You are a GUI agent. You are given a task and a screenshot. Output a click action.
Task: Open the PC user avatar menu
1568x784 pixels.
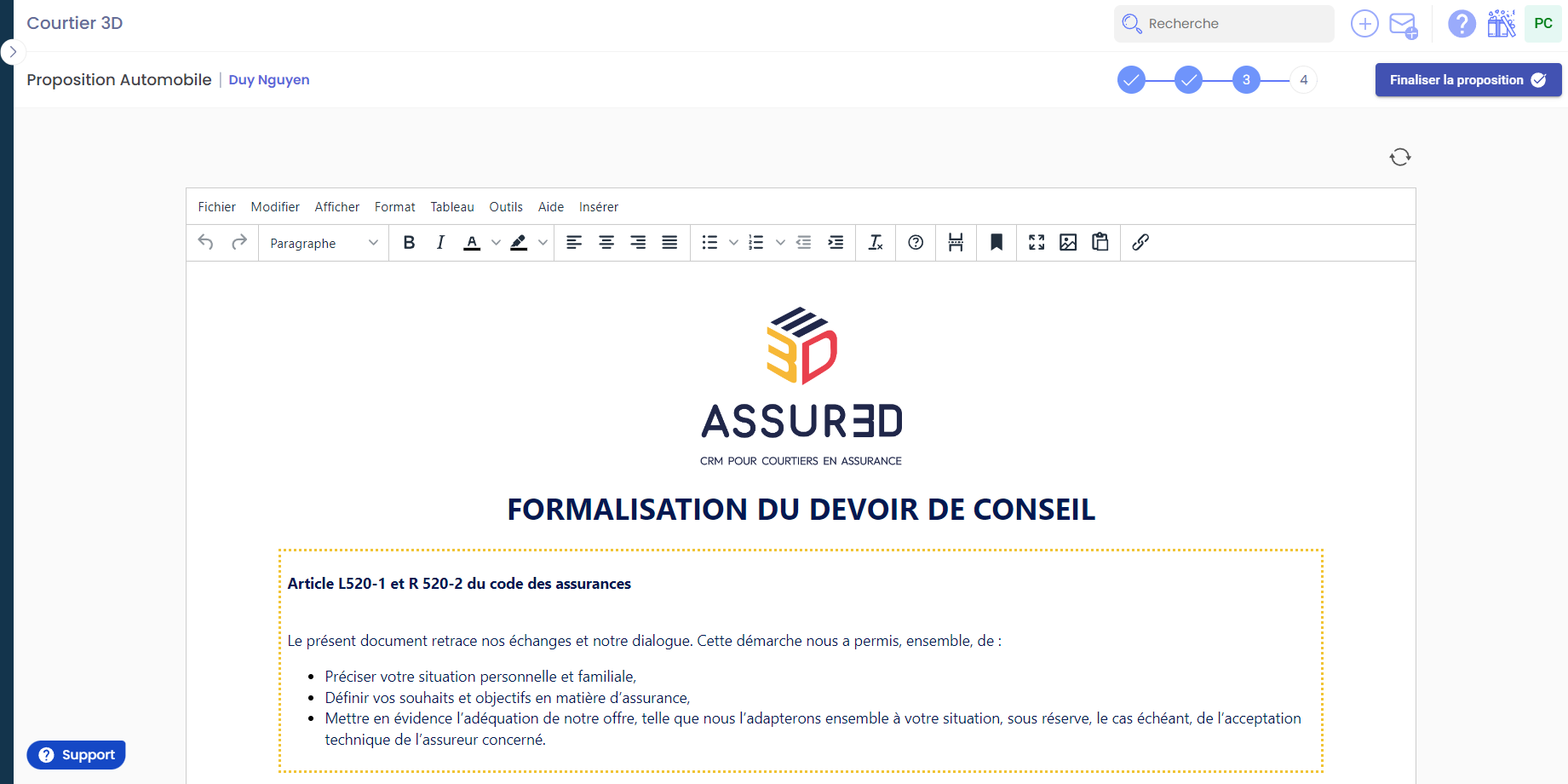[x=1543, y=24]
